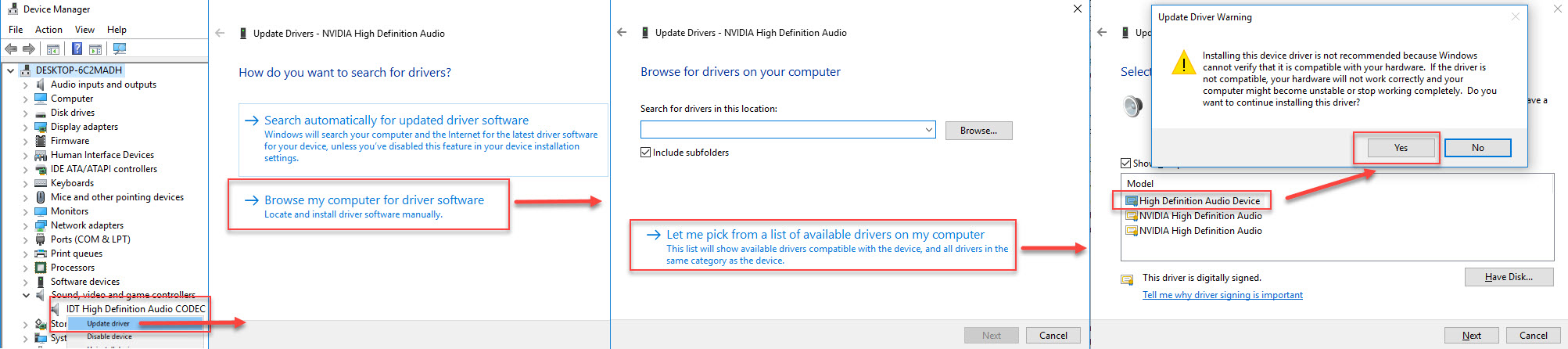Click the Processors category icon
This screenshot has width=1568, height=349.
point(41,268)
